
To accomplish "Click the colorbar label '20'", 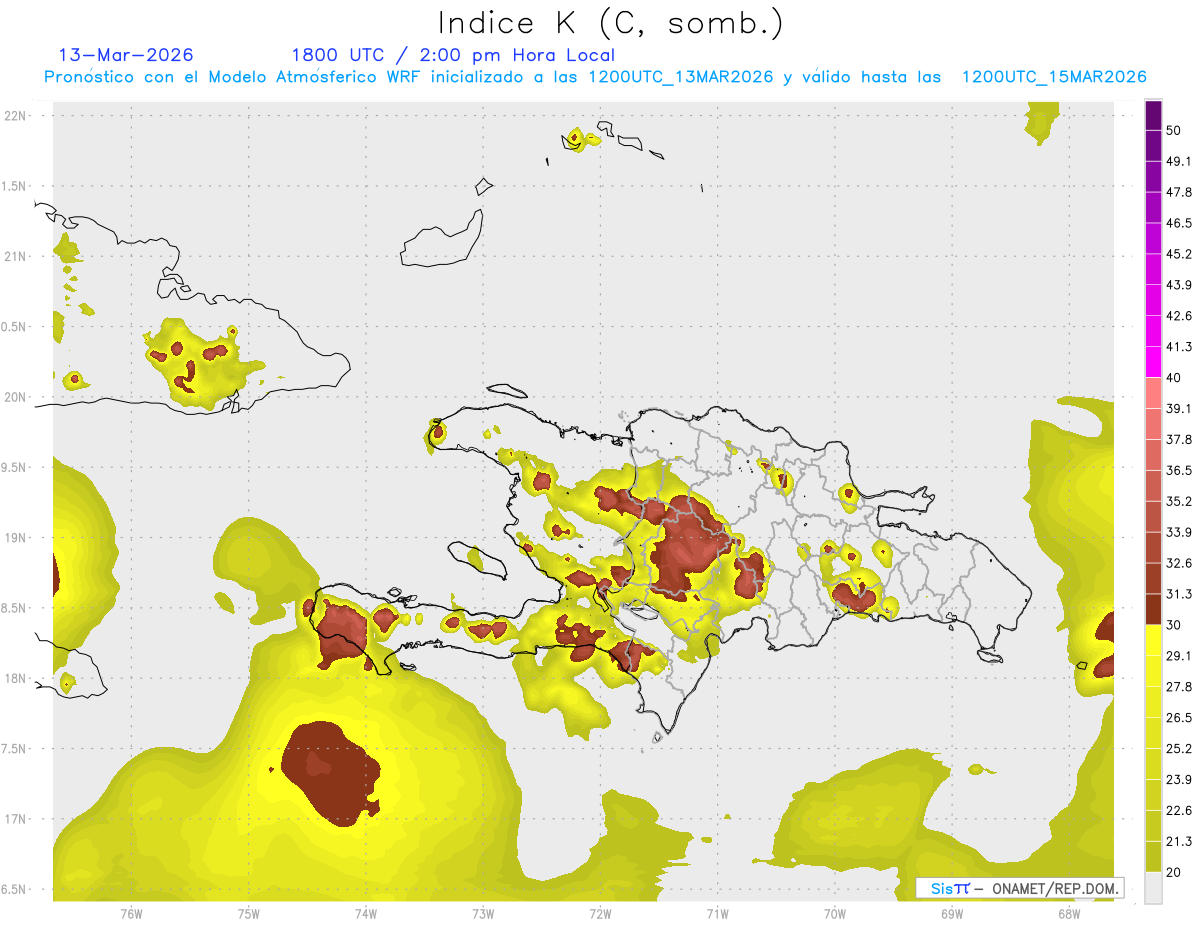I will [x=1174, y=872].
